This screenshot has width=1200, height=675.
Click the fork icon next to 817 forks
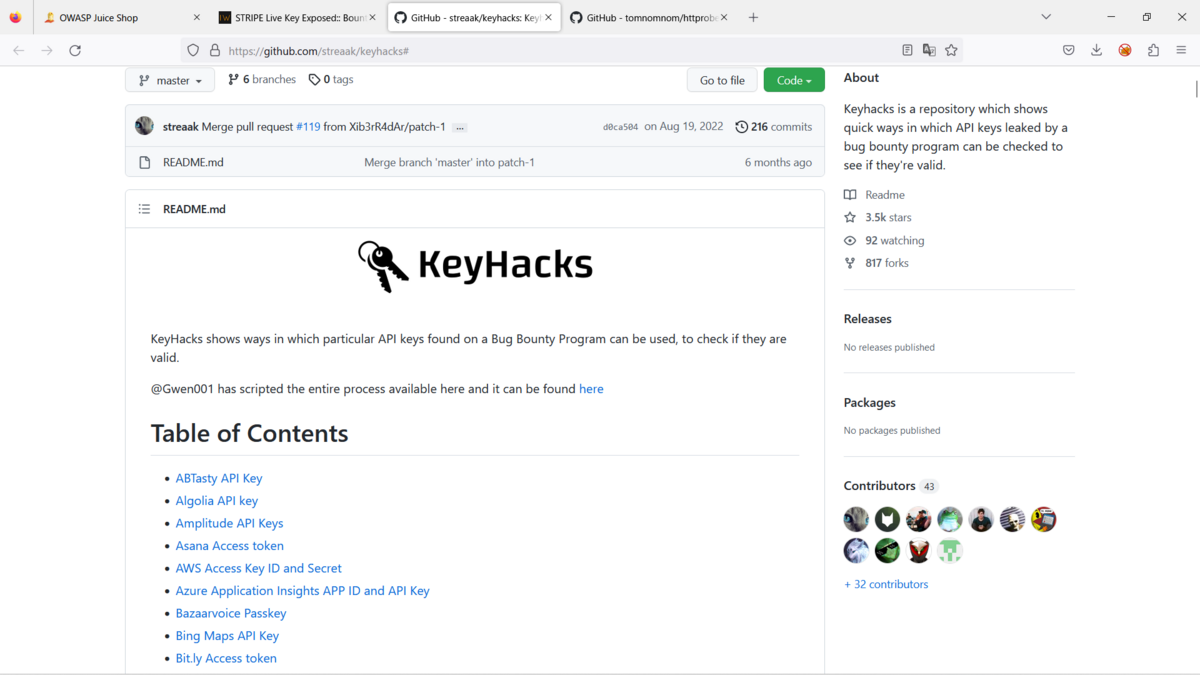click(851, 262)
